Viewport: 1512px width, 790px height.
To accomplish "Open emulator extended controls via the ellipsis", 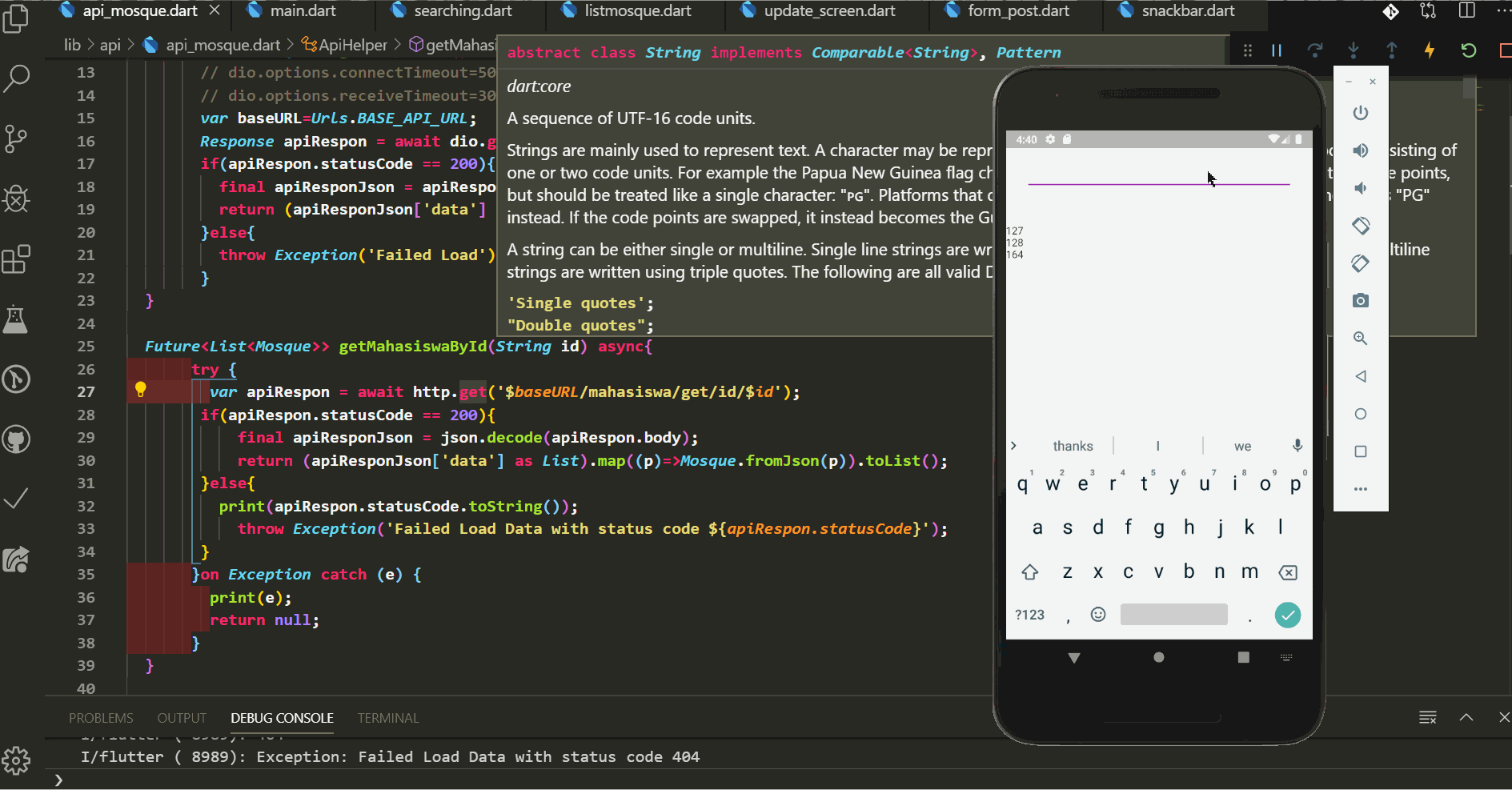I will [x=1361, y=489].
